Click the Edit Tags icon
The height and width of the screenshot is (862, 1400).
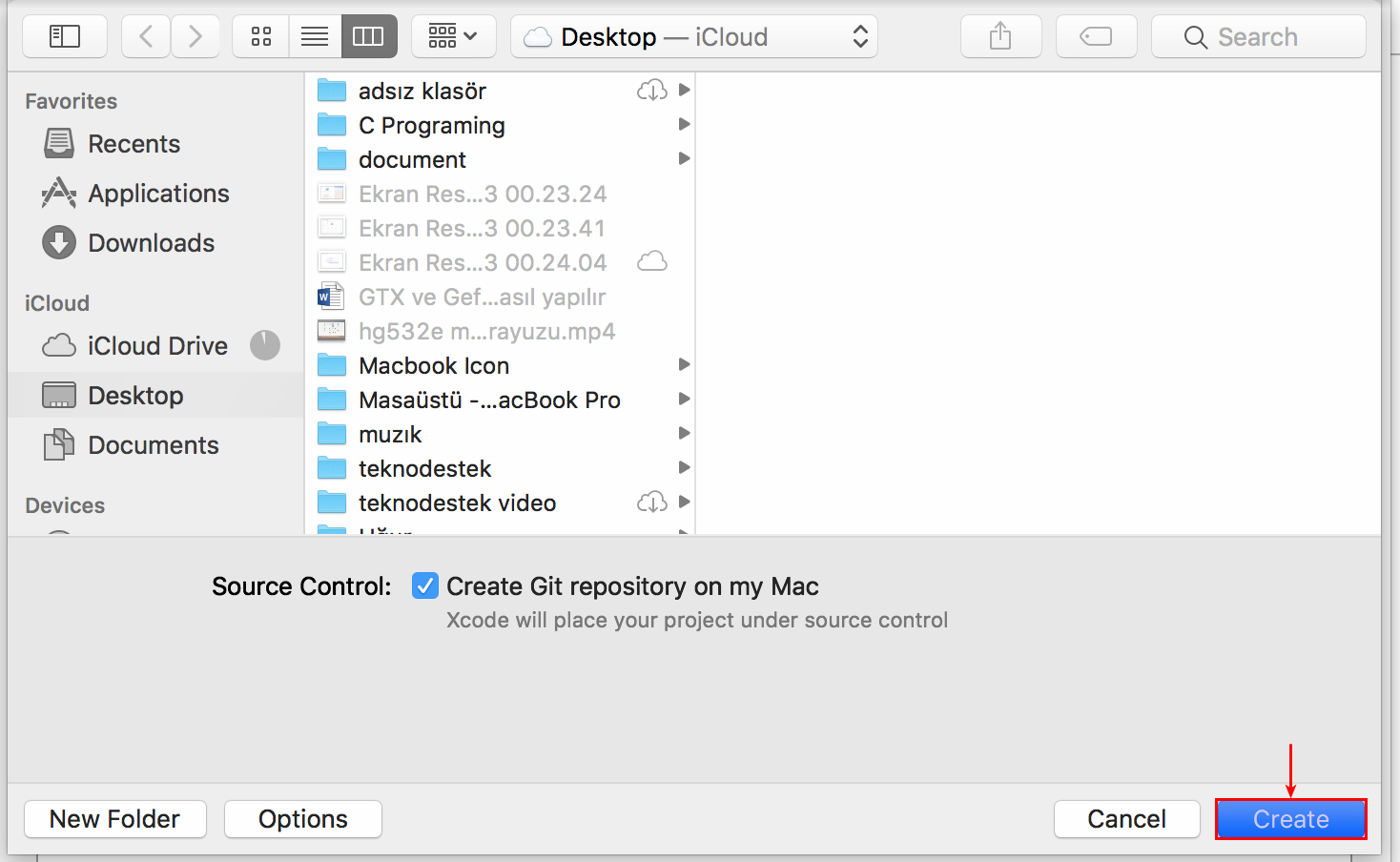[1096, 36]
